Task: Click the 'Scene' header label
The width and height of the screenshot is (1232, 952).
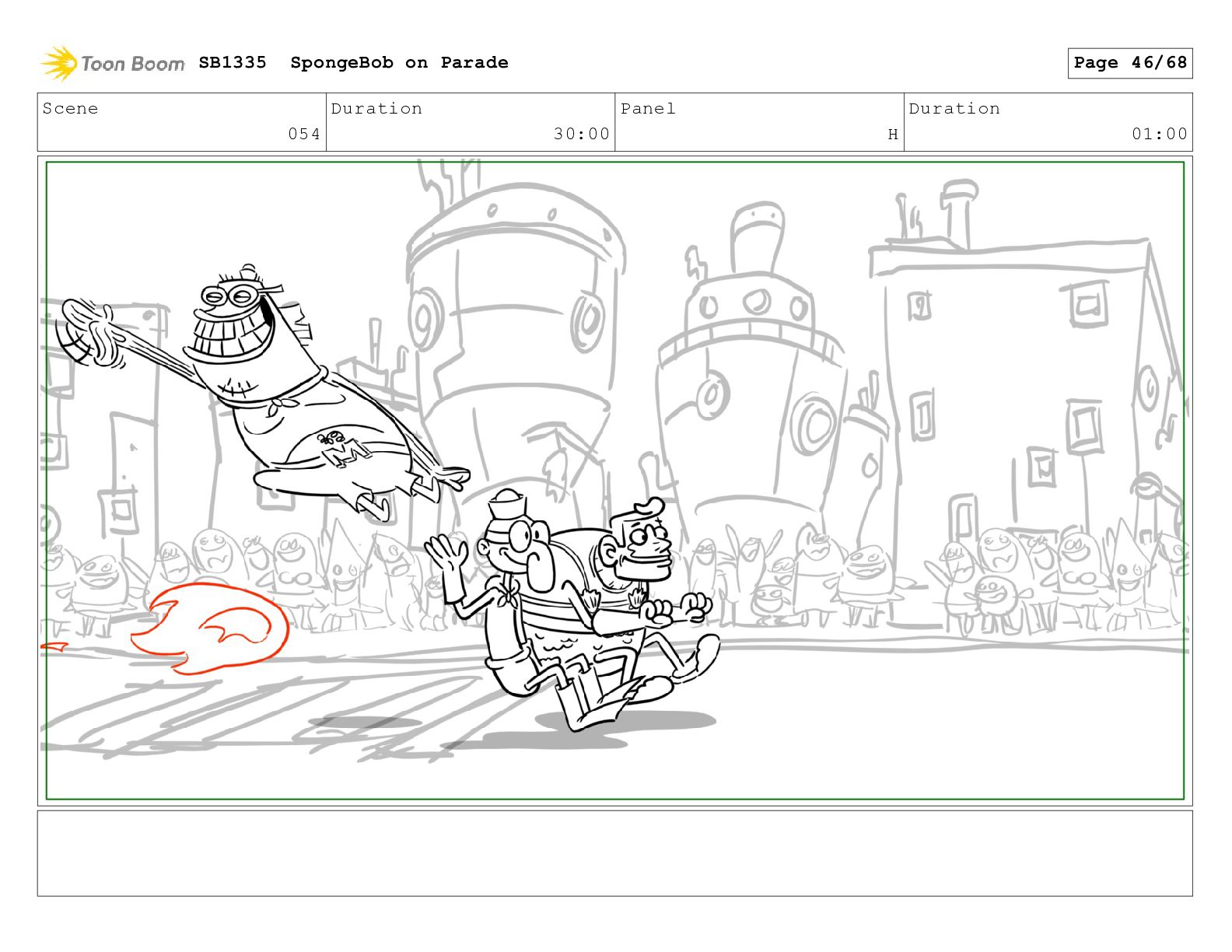Action: [71, 109]
